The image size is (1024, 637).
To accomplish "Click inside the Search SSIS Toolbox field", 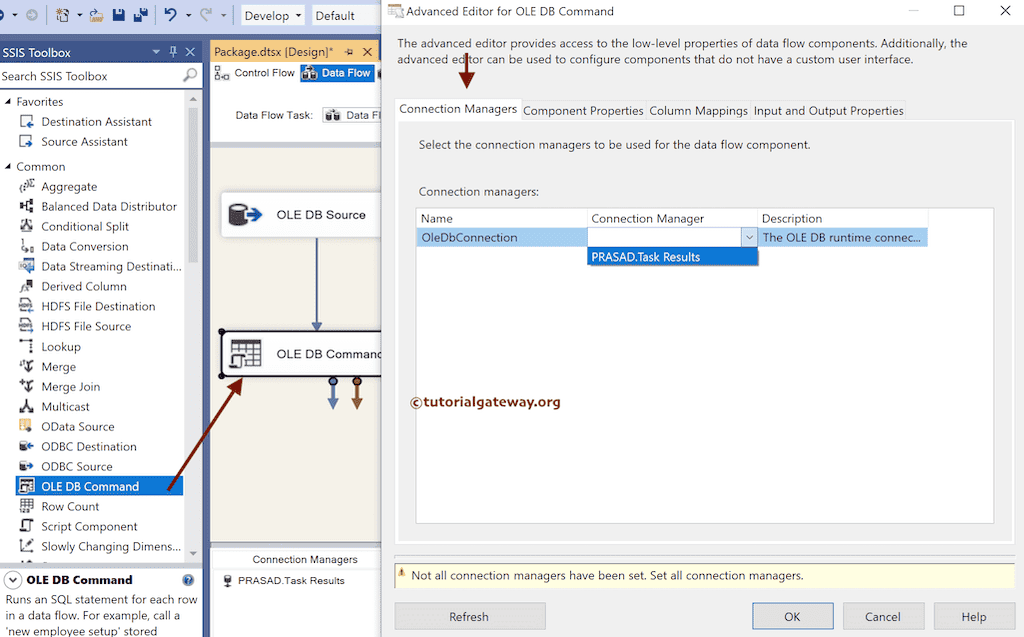I will [90, 75].
